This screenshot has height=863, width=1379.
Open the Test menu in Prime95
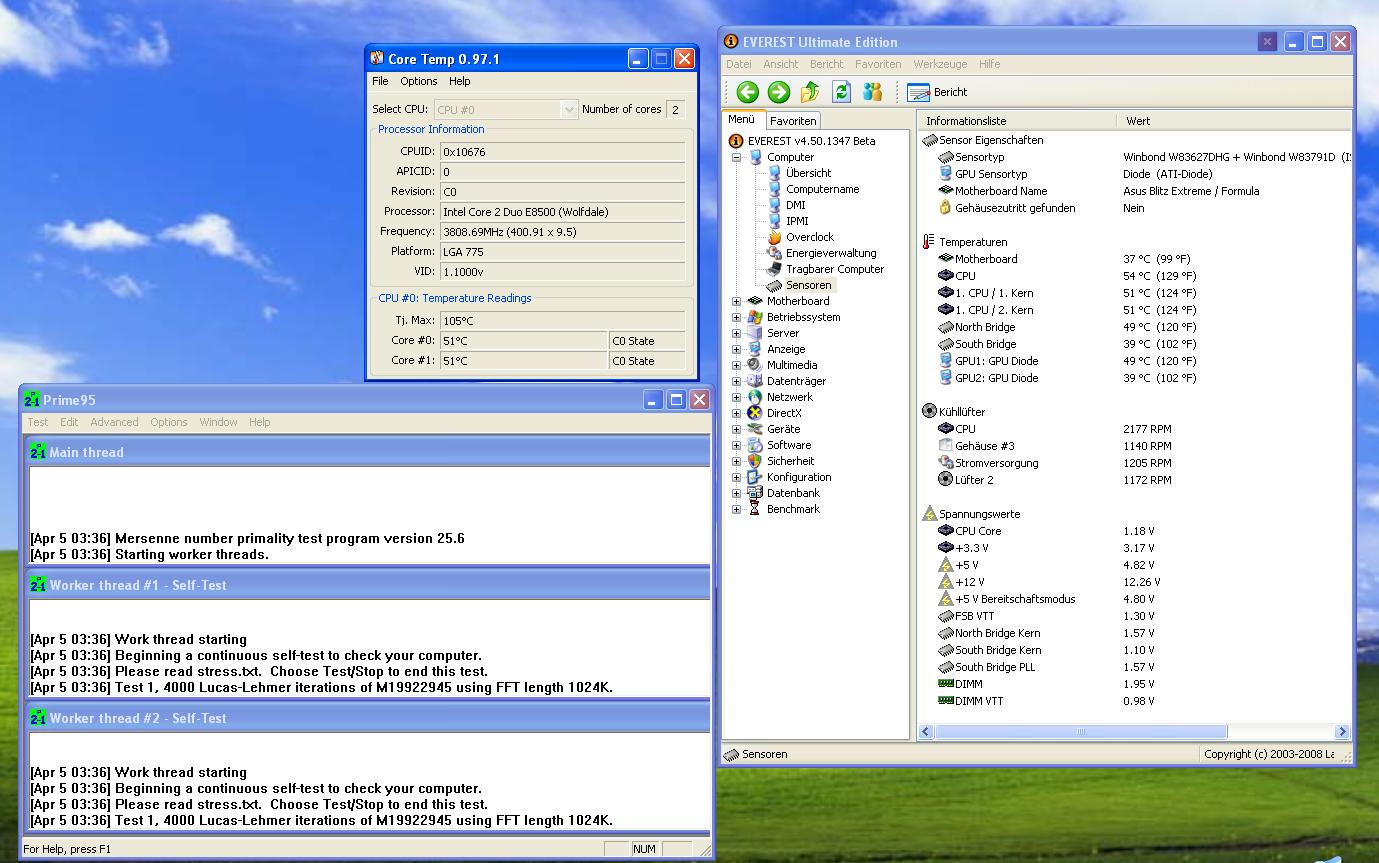point(38,422)
